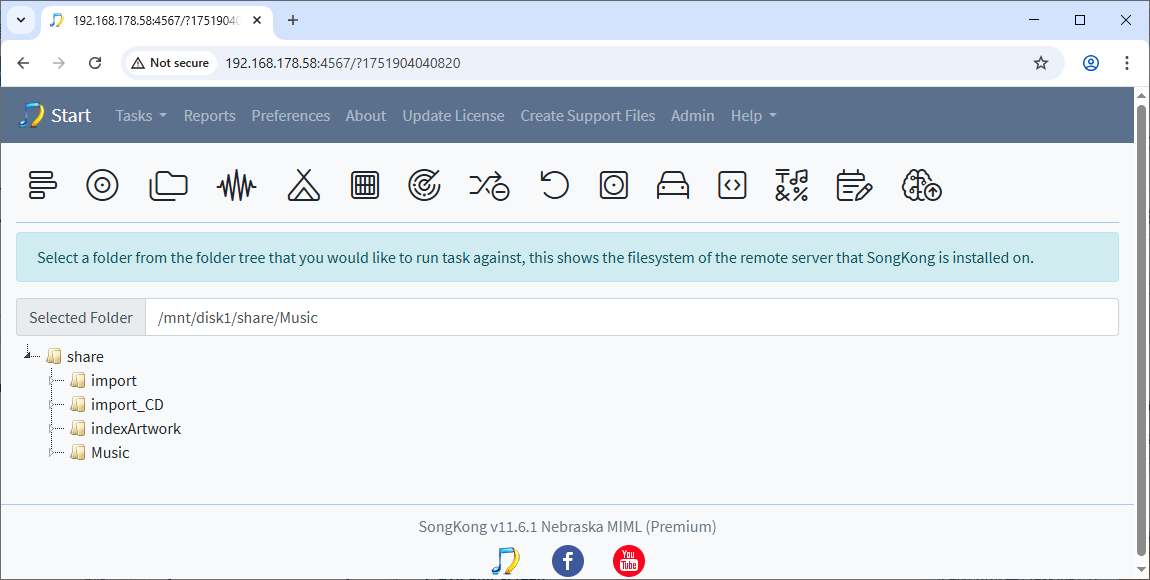Open the Facebook page icon
This screenshot has width=1150, height=580.
568,561
